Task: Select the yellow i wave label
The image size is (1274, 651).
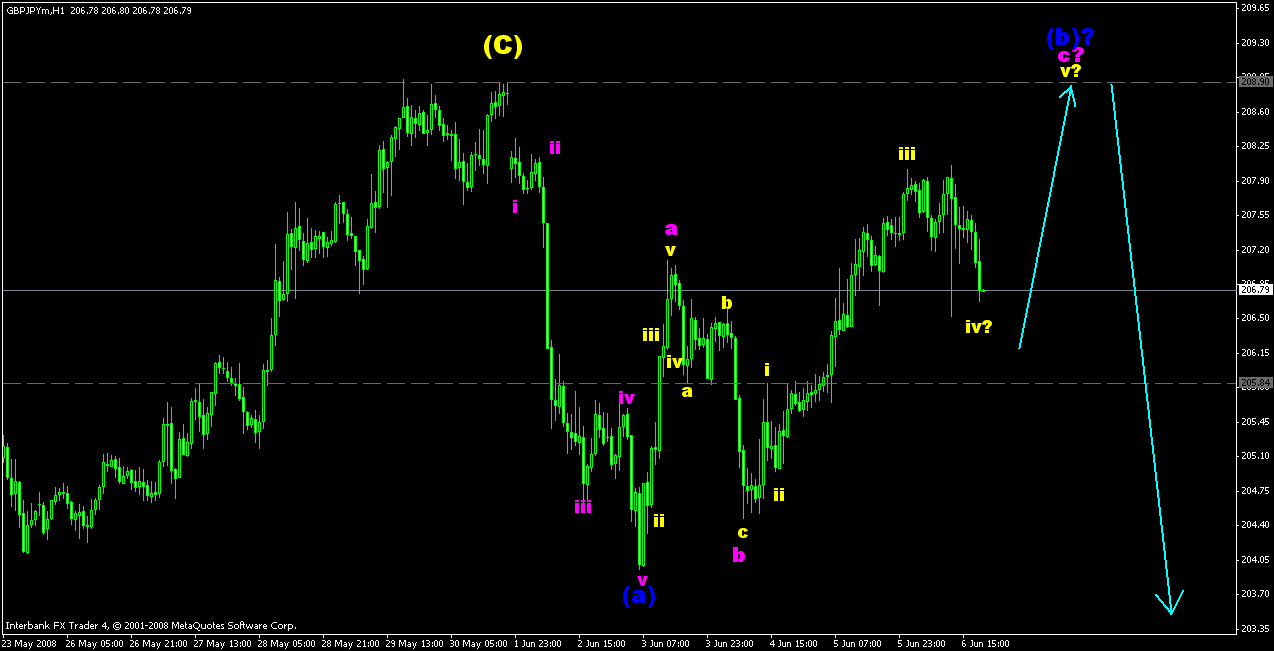Action: click(x=767, y=369)
